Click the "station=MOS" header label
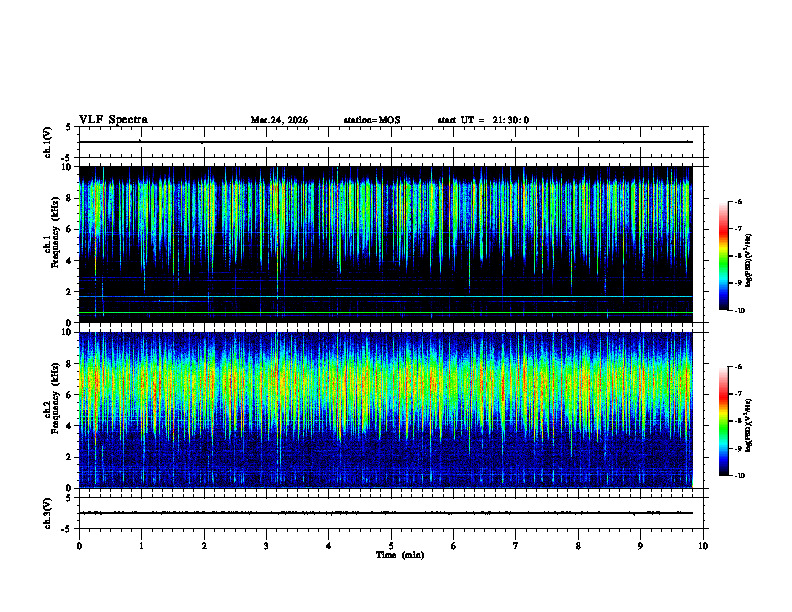Screen dimensions: 792x612 pyautogui.click(x=372, y=120)
